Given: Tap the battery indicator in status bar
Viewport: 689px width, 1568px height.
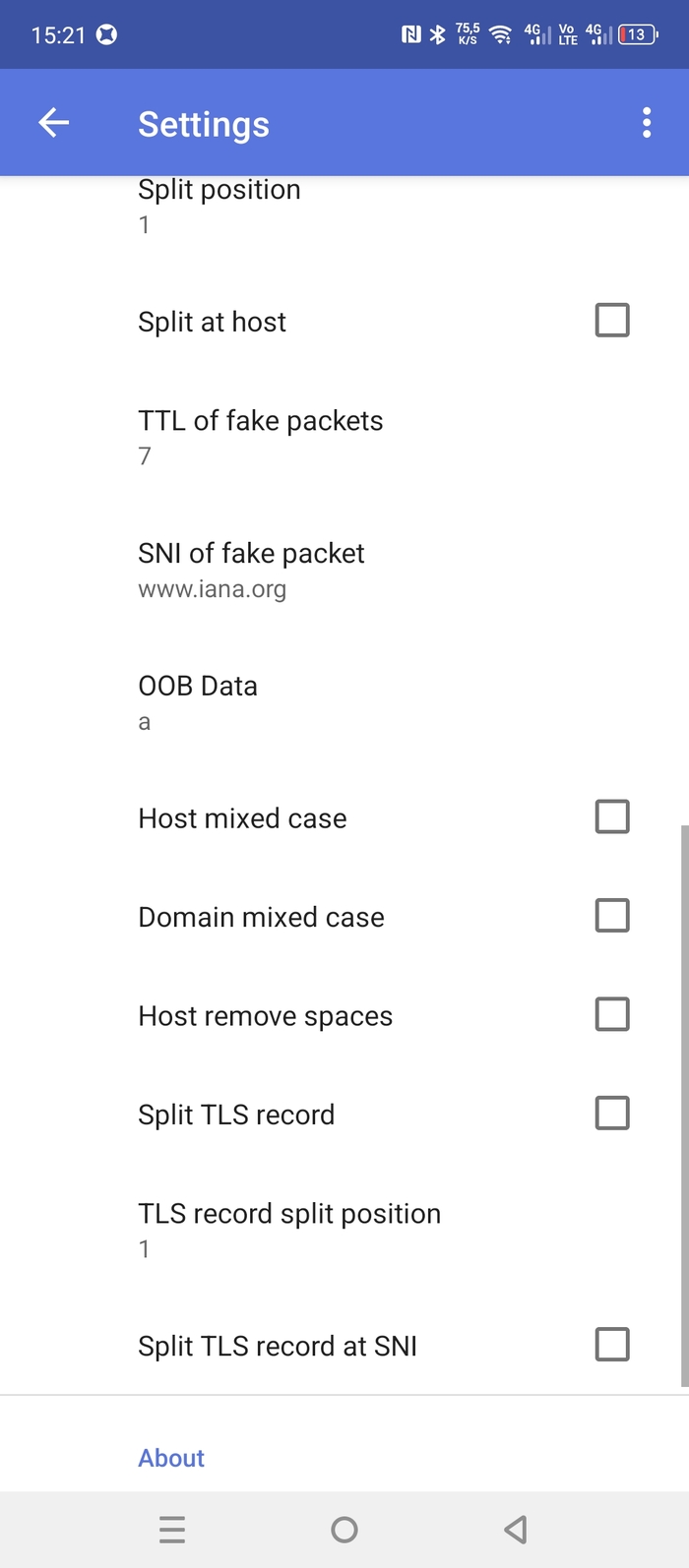Looking at the screenshot, I should 637,34.
